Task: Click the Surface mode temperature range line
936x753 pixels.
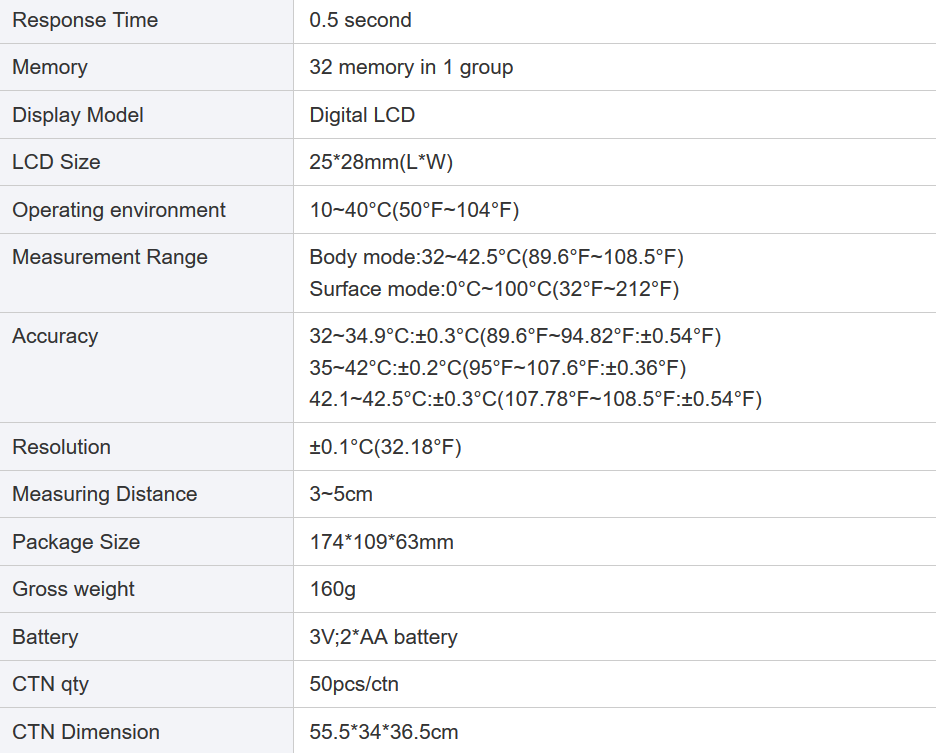Action: tap(494, 289)
